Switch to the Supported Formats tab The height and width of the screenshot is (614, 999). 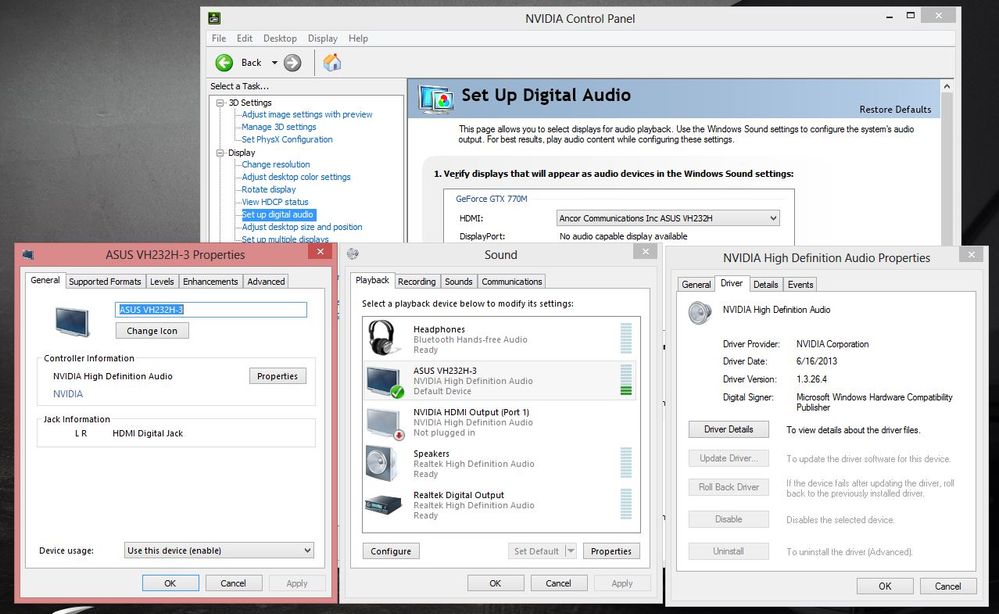(104, 282)
